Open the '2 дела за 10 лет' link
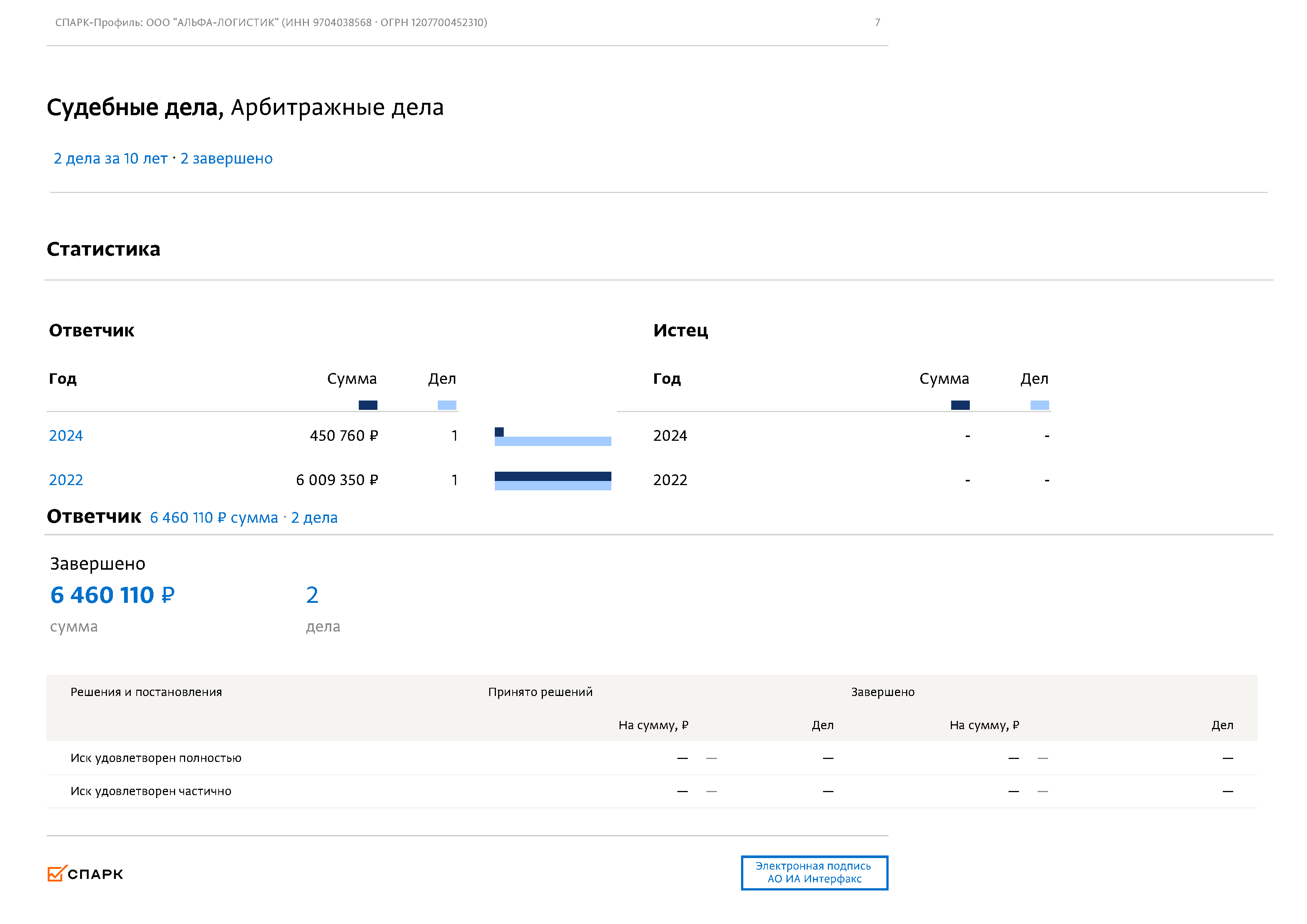This screenshot has height=924, width=1307. [110, 158]
